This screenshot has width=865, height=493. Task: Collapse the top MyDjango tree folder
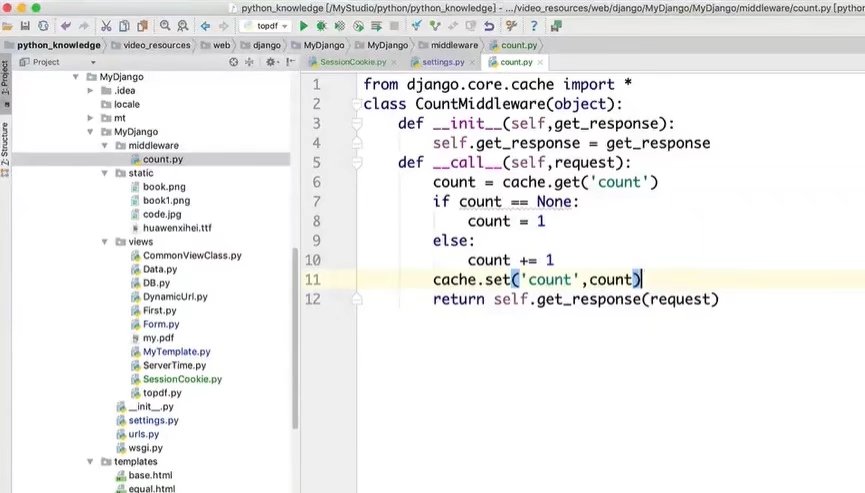76,77
